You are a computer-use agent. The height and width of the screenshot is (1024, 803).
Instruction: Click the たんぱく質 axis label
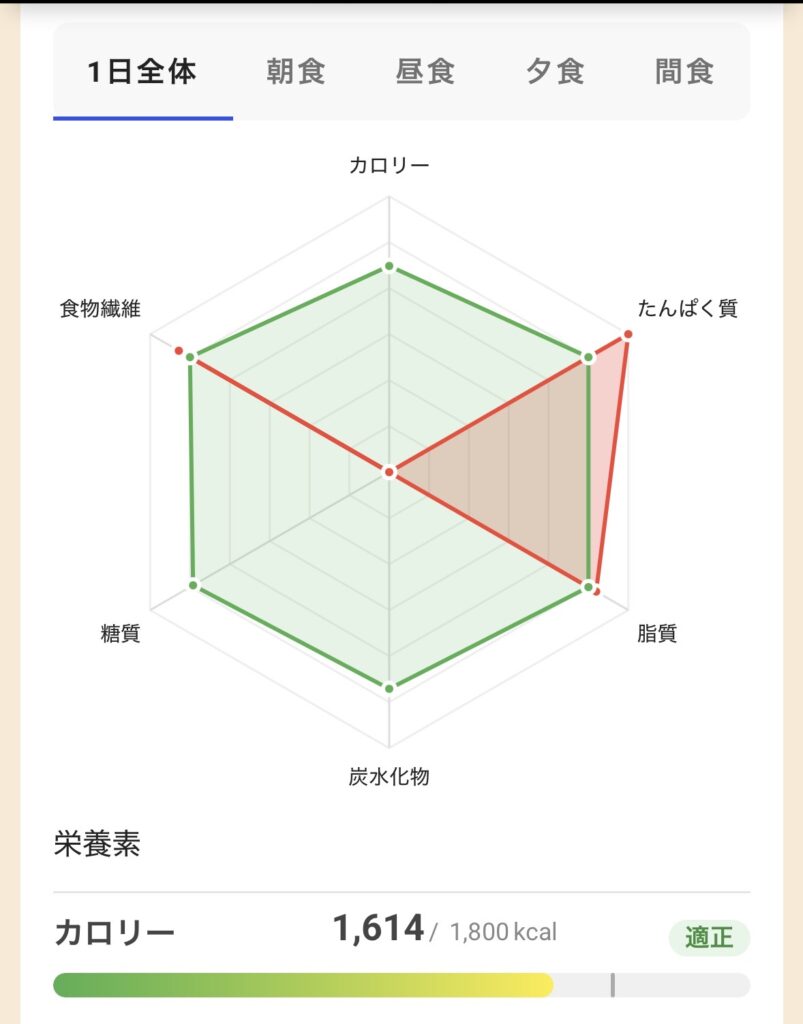pos(688,309)
